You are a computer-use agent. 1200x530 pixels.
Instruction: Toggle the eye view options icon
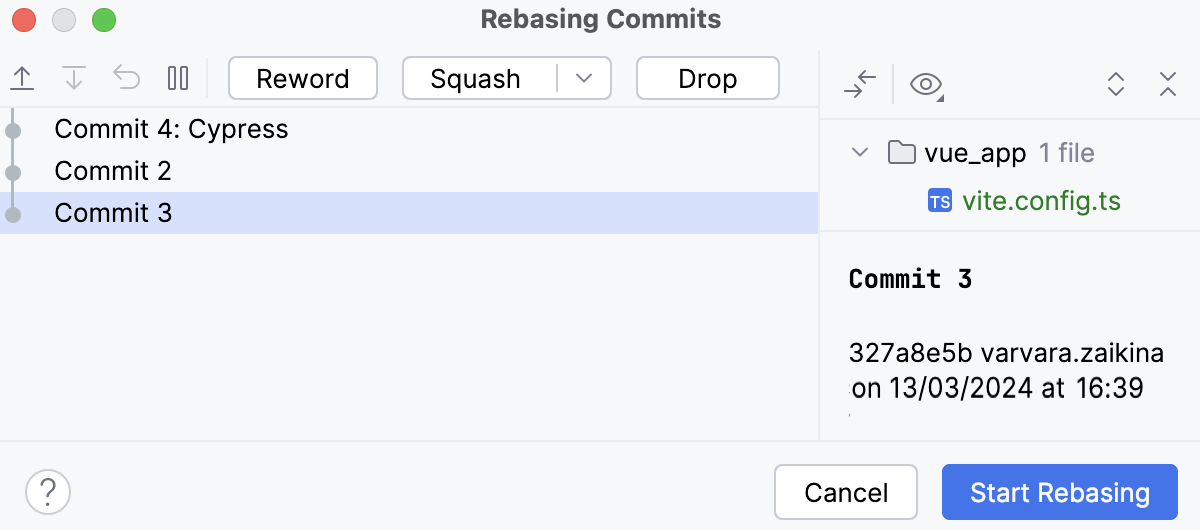point(927,84)
